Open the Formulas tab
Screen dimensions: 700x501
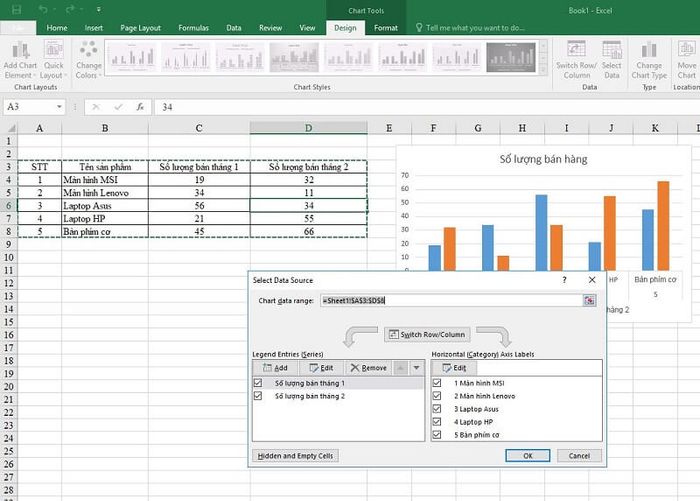193,28
